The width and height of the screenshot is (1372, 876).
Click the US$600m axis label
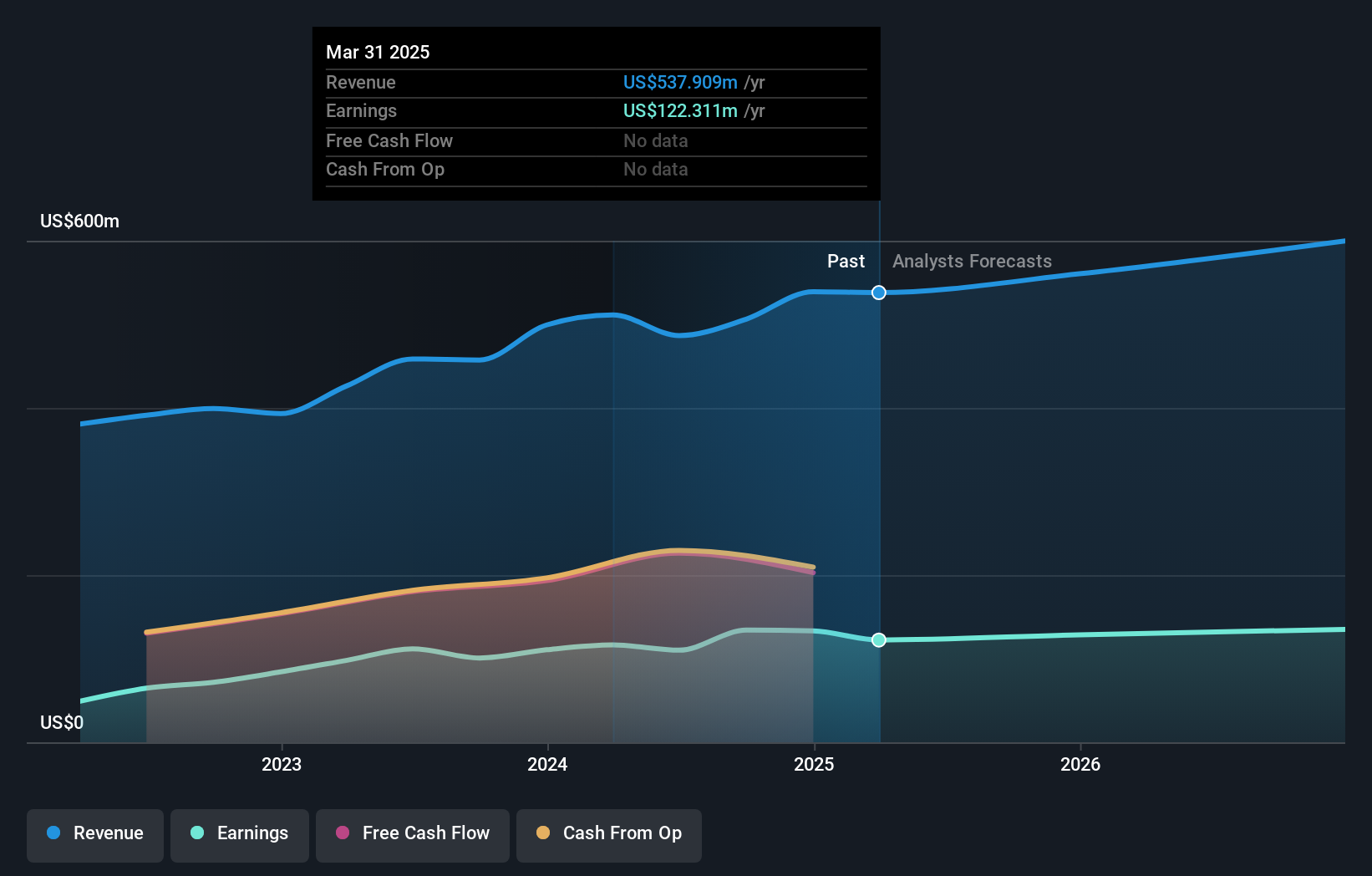[x=80, y=222]
